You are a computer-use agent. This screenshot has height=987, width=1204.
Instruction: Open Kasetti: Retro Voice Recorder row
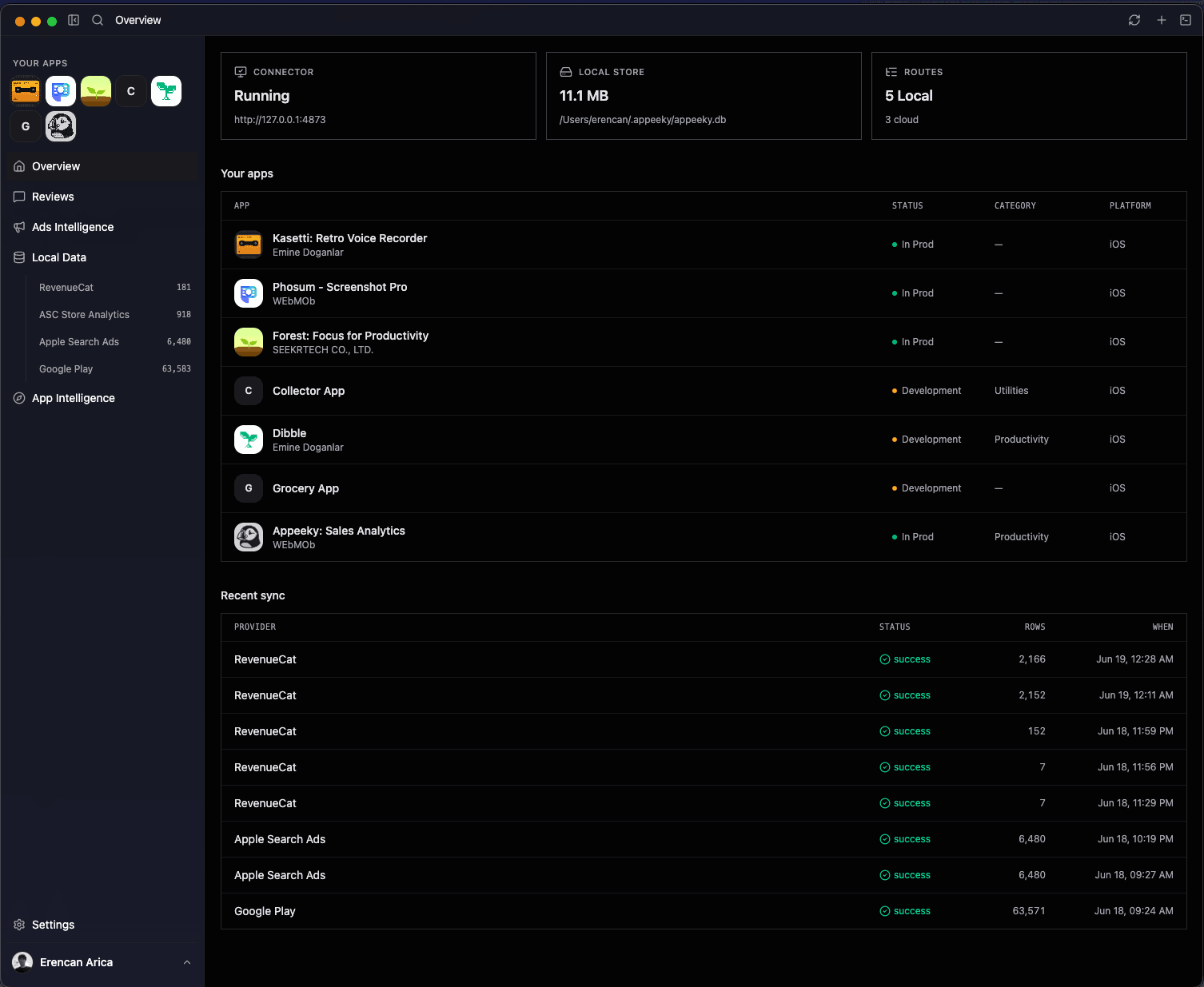pyautogui.click(x=704, y=245)
